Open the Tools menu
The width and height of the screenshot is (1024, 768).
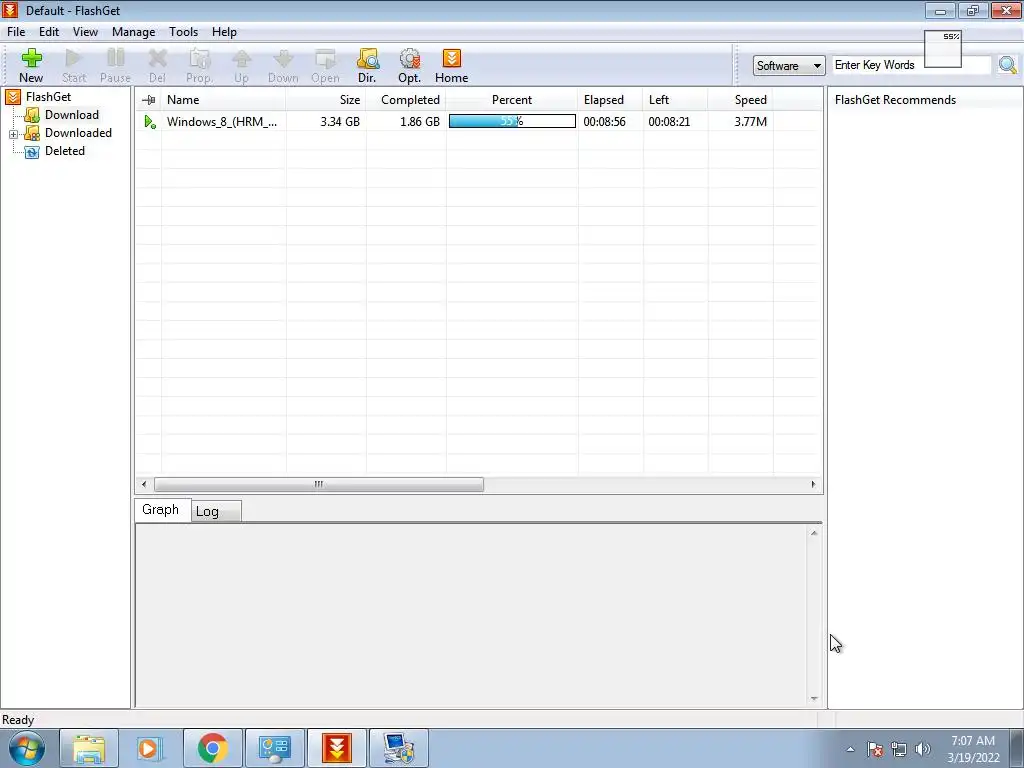[184, 32]
